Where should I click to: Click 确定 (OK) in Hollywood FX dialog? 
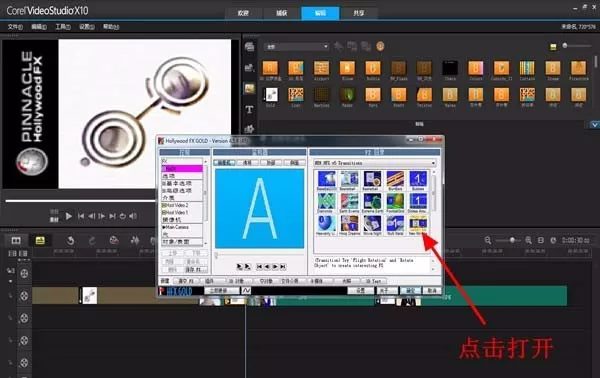tap(410, 291)
